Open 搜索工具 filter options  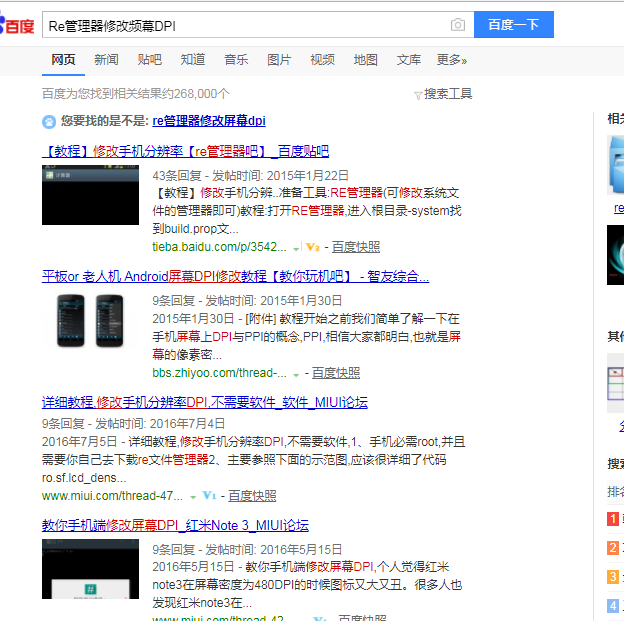pyautogui.click(x=443, y=94)
